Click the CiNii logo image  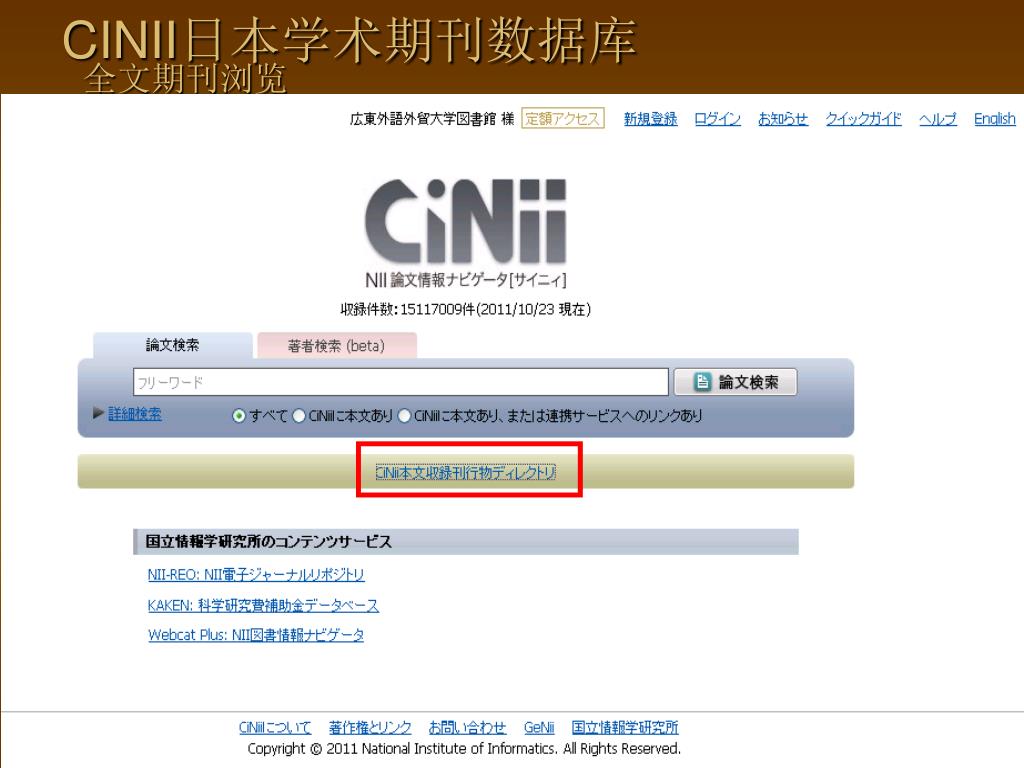[466, 220]
